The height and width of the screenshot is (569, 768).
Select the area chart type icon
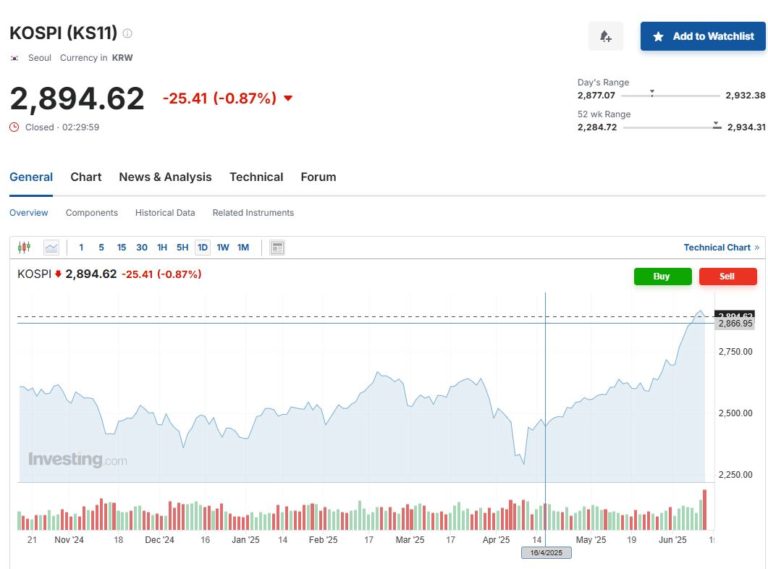coord(51,247)
